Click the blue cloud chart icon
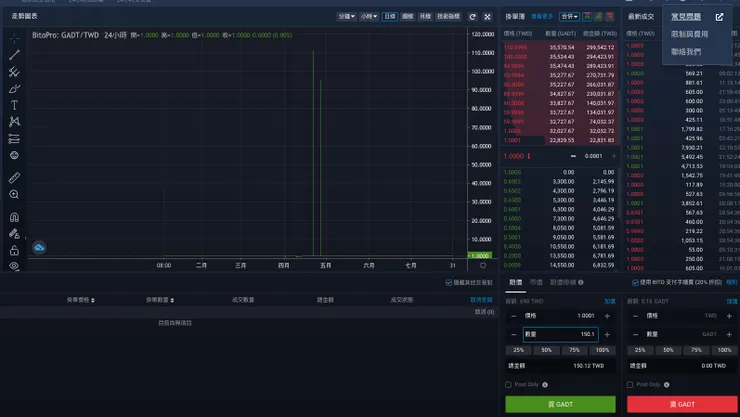Viewport: 740px width, 417px height. [39, 247]
